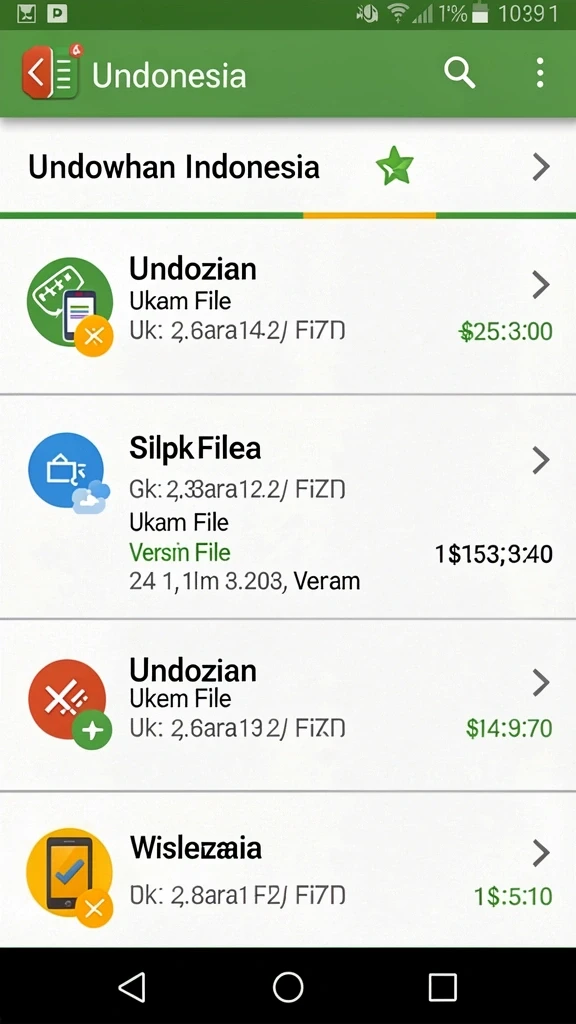Screen dimensions: 576x1024
Task: Tap the green Undozian phone icon
Action: [70, 305]
